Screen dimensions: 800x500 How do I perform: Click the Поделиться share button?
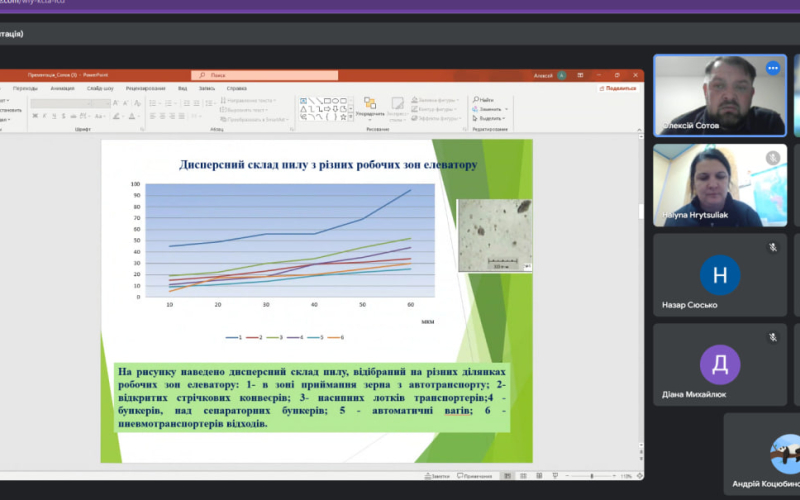(618, 88)
